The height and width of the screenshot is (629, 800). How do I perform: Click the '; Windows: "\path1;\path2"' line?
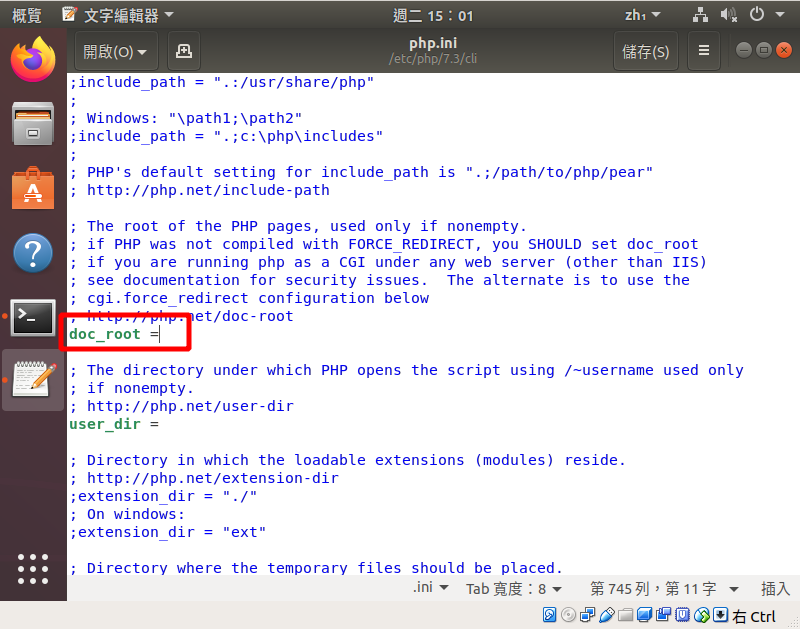click(x=186, y=118)
